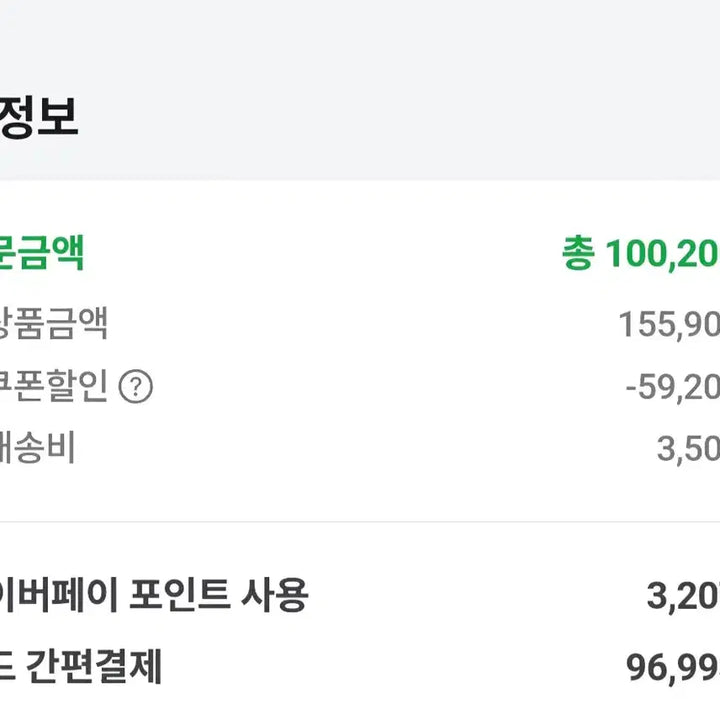Image resolution: width=720 pixels, height=720 pixels.
Task: Click the 배송비 shipping fee label
Action: point(38,449)
